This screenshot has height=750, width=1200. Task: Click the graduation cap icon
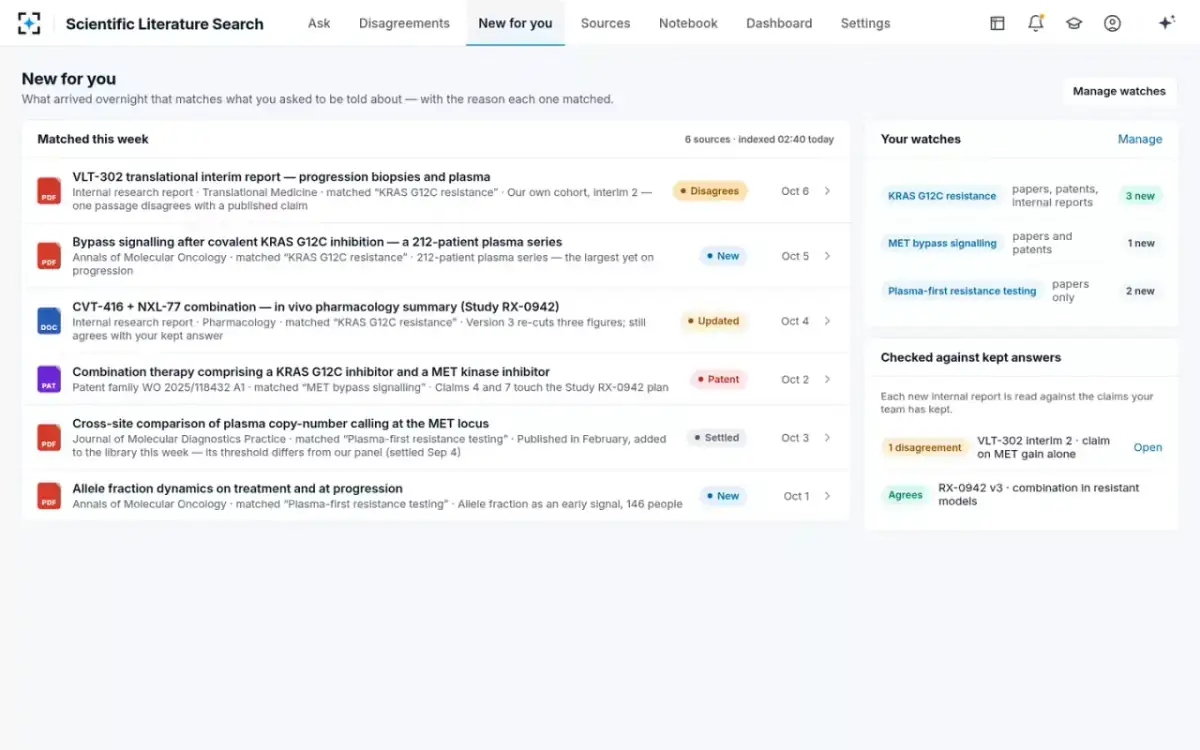pyautogui.click(x=1074, y=23)
